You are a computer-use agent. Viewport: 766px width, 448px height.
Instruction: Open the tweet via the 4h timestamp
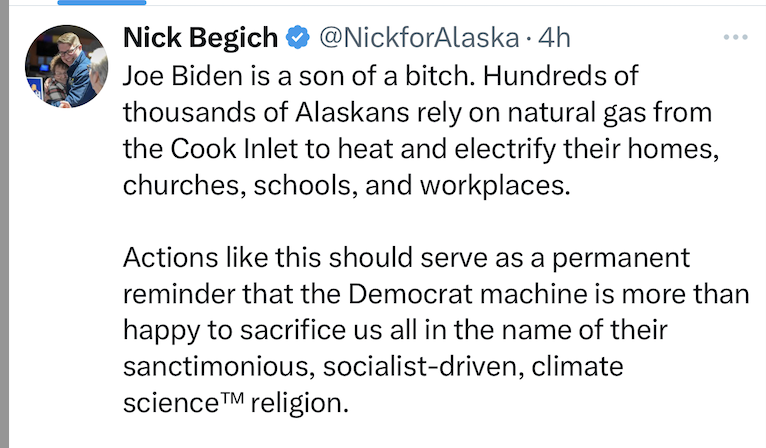(x=554, y=38)
